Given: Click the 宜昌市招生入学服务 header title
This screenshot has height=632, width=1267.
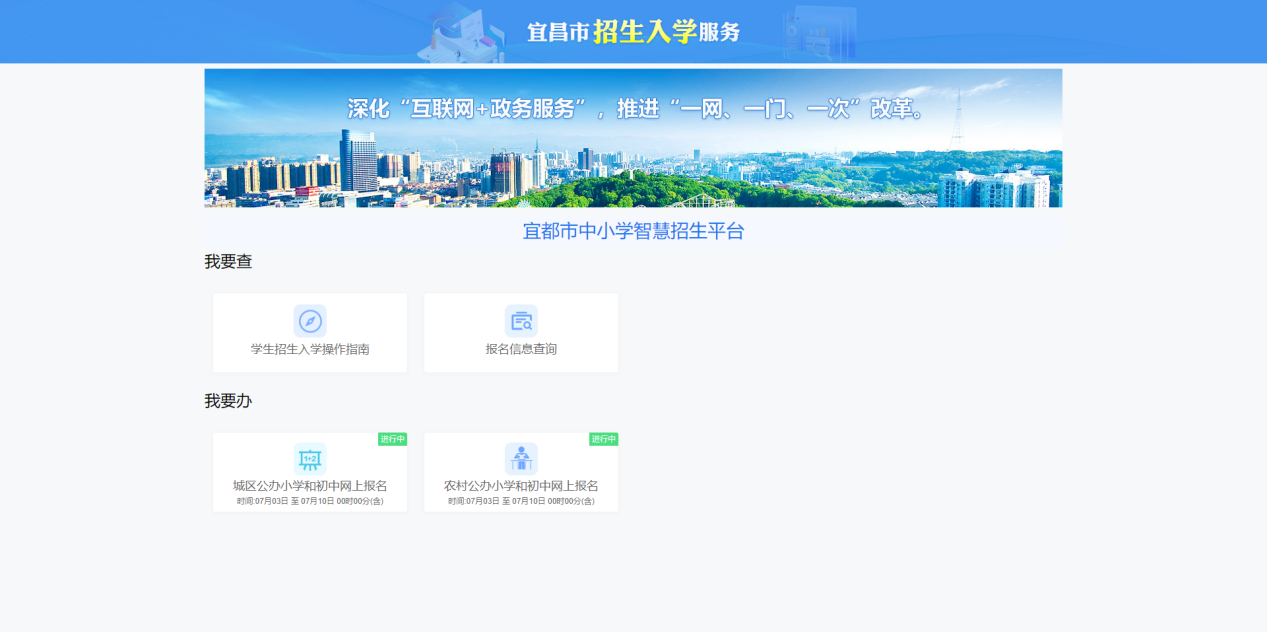Looking at the screenshot, I should point(633,32).
